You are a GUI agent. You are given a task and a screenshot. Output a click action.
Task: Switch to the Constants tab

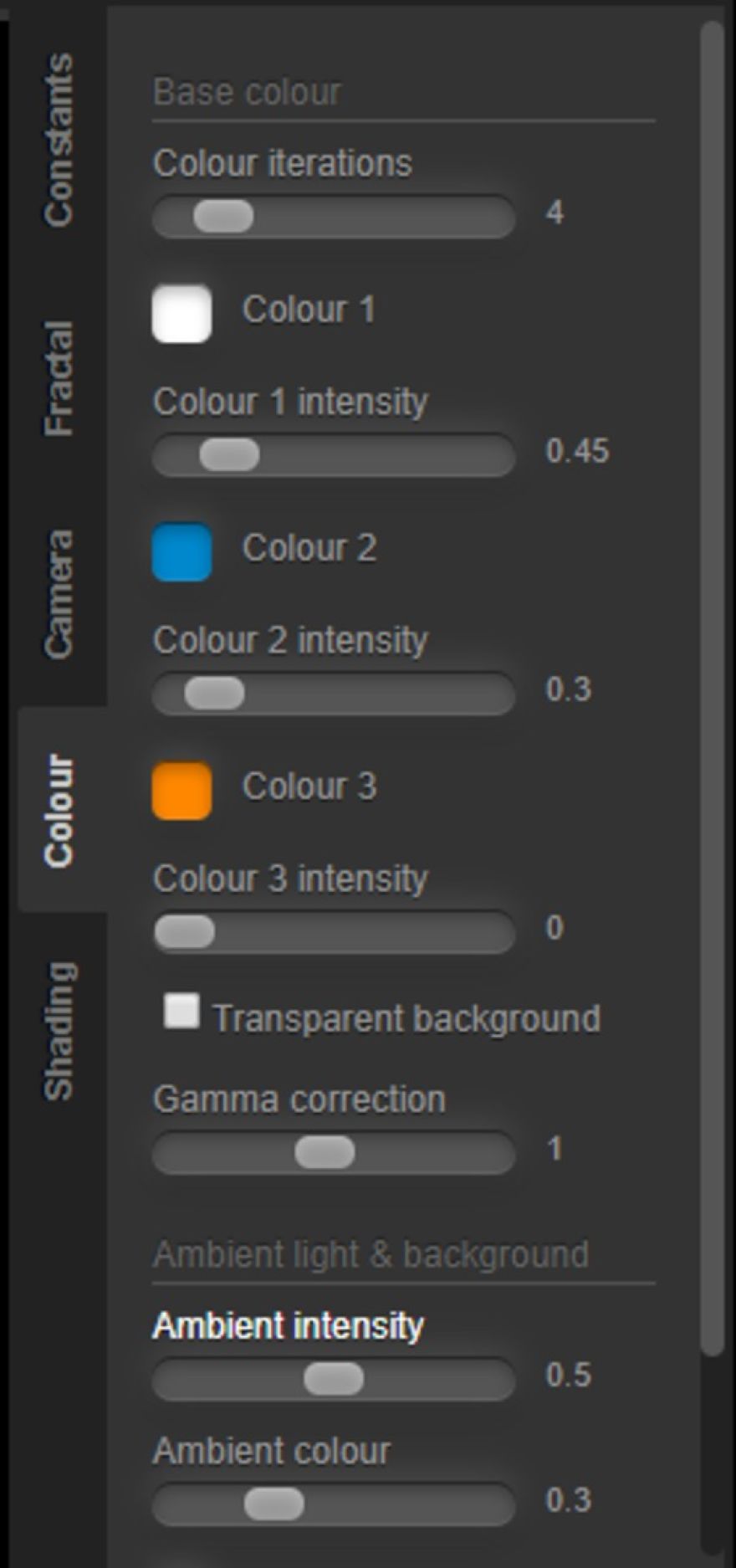[x=59, y=140]
